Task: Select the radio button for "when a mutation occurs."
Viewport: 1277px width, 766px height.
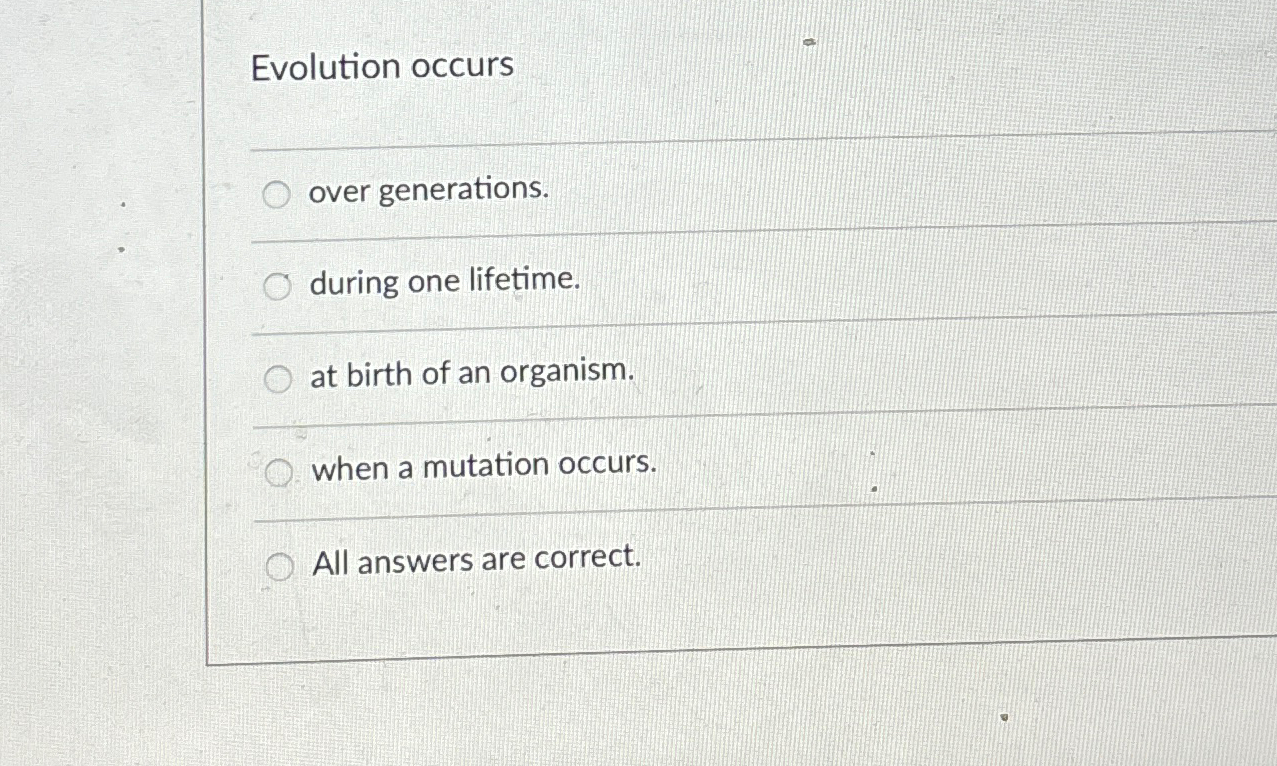Action: [278, 470]
